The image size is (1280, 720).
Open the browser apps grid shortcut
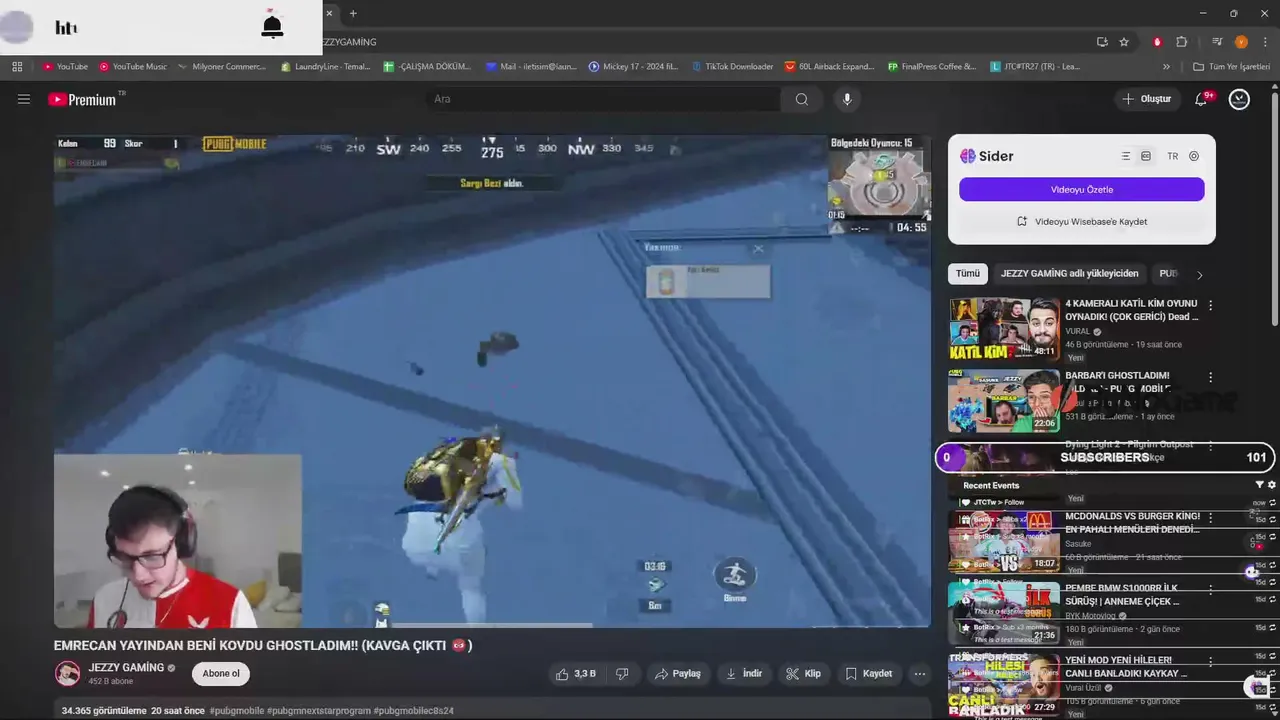click(17, 66)
